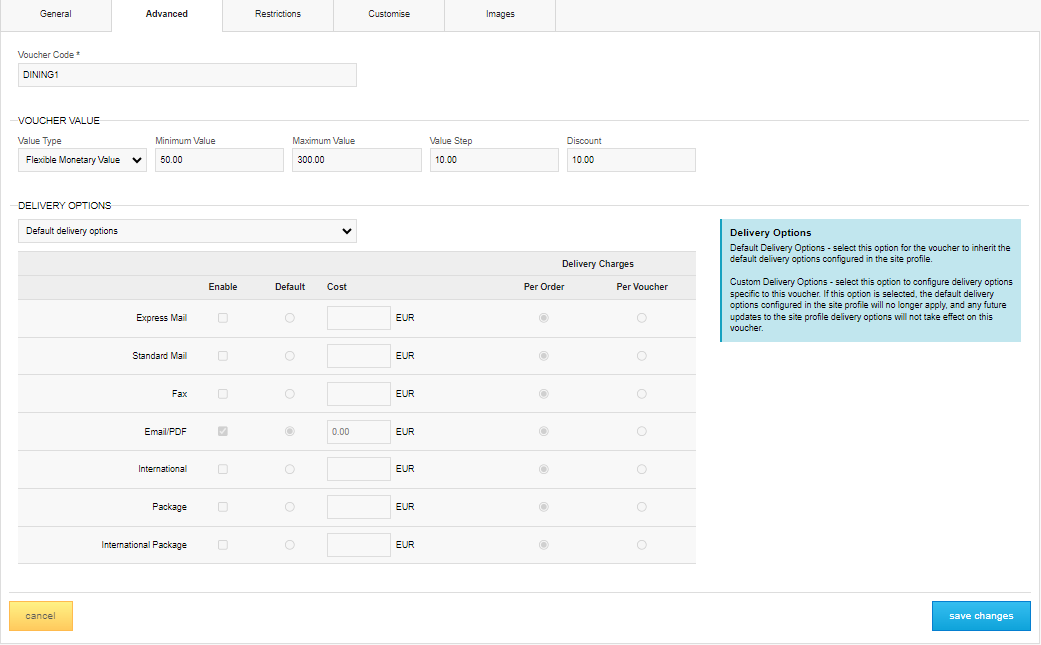Set International Package as default
Image resolution: width=1041 pixels, height=645 pixels.
289,545
